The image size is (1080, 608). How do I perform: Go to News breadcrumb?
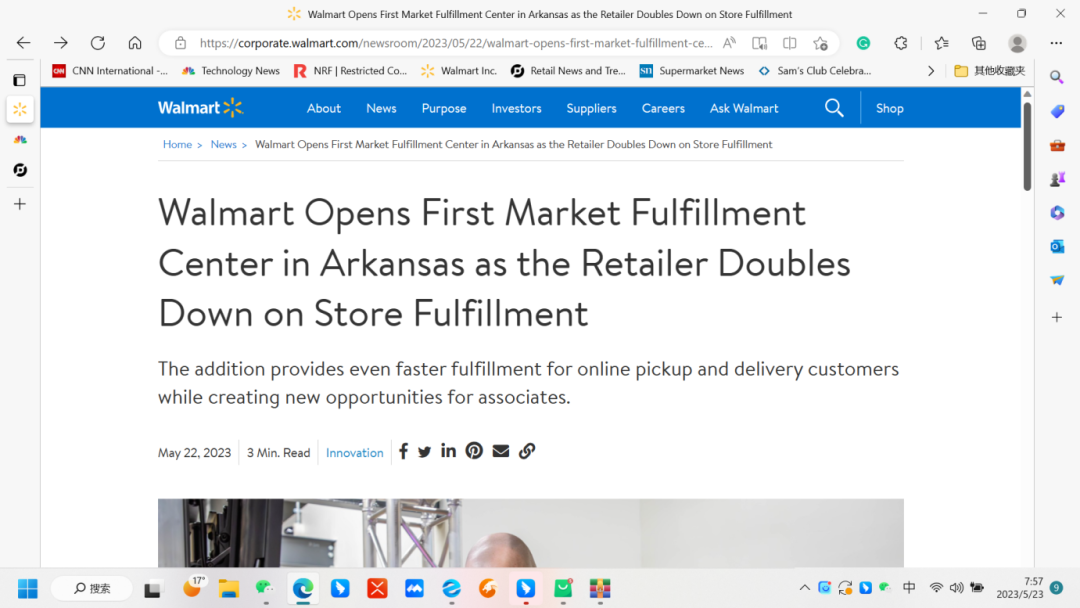coord(223,145)
